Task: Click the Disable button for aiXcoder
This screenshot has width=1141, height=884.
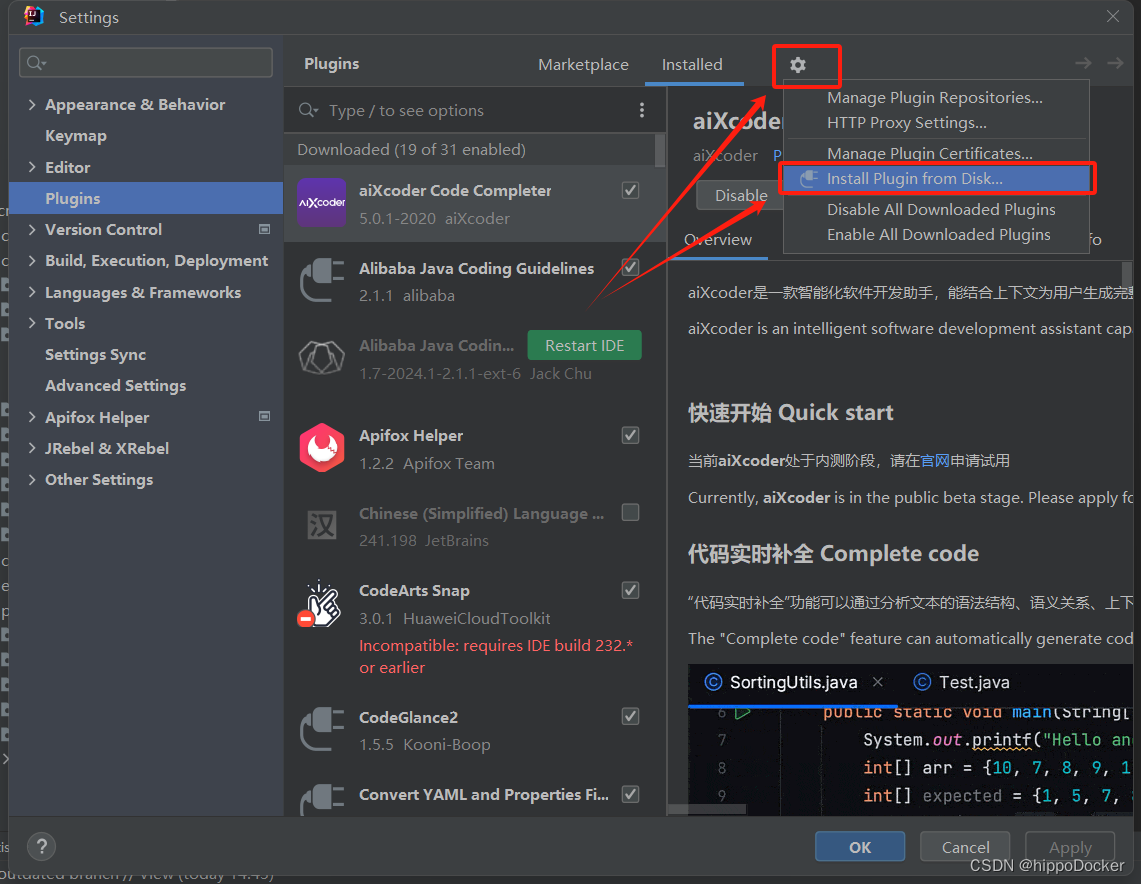Action: 741,196
